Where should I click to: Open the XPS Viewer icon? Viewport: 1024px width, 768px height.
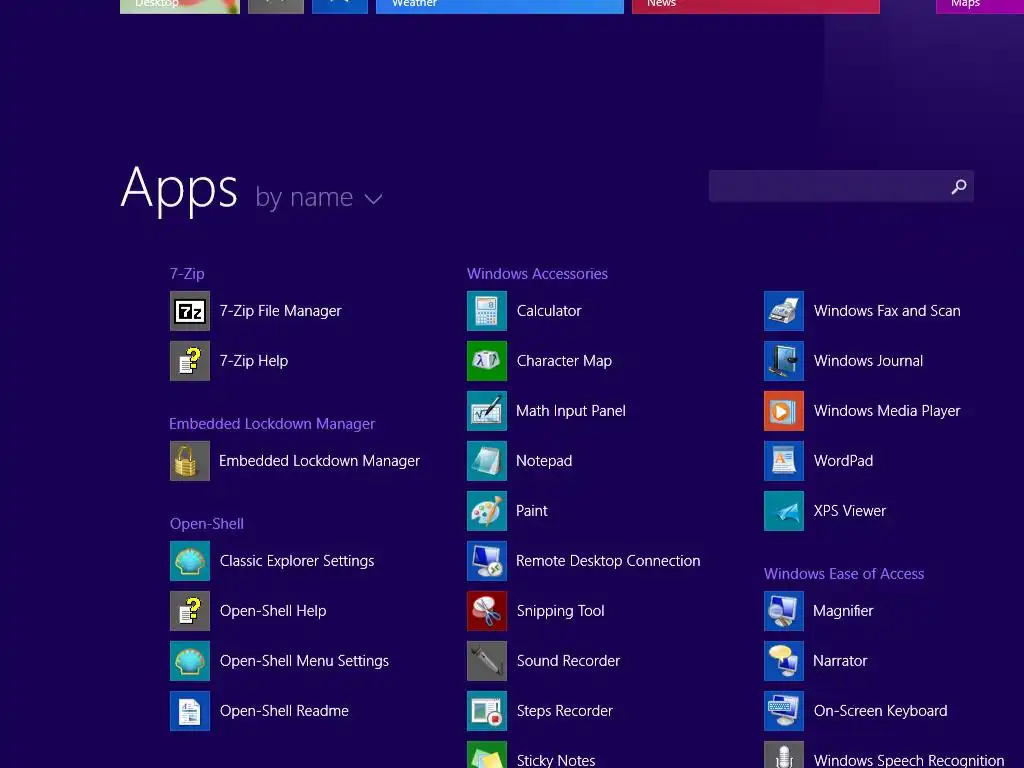tap(784, 511)
